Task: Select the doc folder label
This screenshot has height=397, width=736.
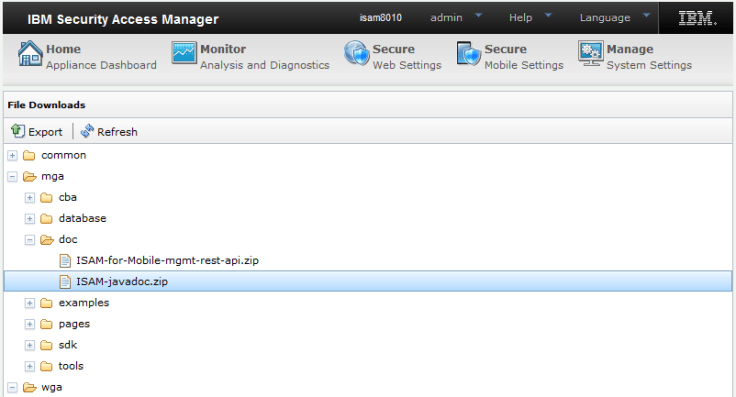Action: [x=68, y=240]
